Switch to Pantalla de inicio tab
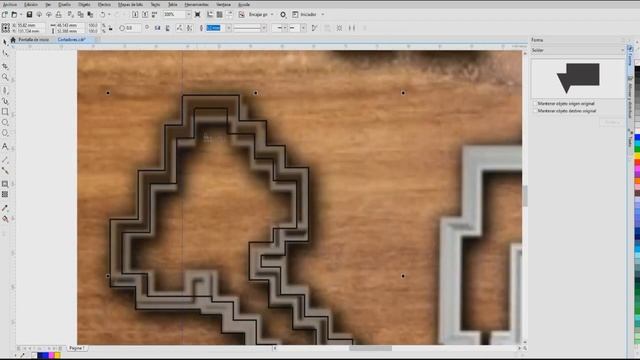Image resolution: width=640 pixels, height=360 pixels. pyautogui.click(x=33, y=40)
